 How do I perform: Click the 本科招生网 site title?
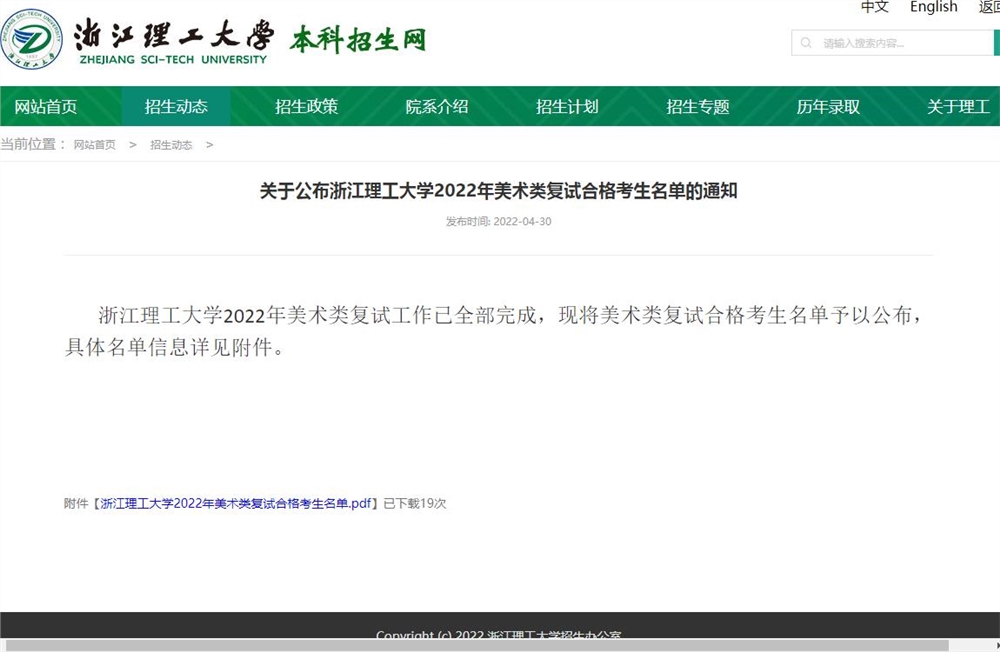[x=358, y=40]
